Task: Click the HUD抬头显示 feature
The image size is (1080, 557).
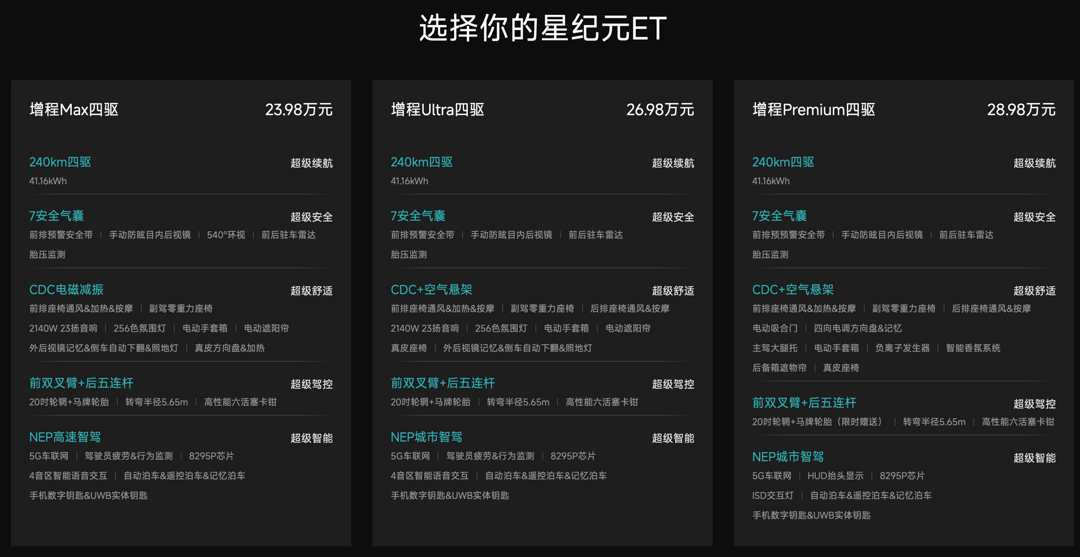Action: pos(835,476)
